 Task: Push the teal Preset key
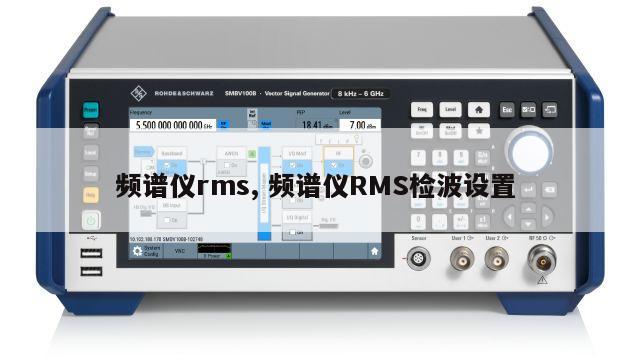click(x=90, y=110)
